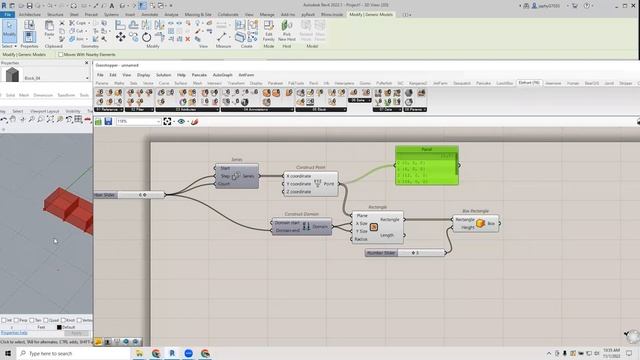Select the Rotate tool in Modify panel
The height and width of the screenshot is (360, 640).
[x=147, y=38]
